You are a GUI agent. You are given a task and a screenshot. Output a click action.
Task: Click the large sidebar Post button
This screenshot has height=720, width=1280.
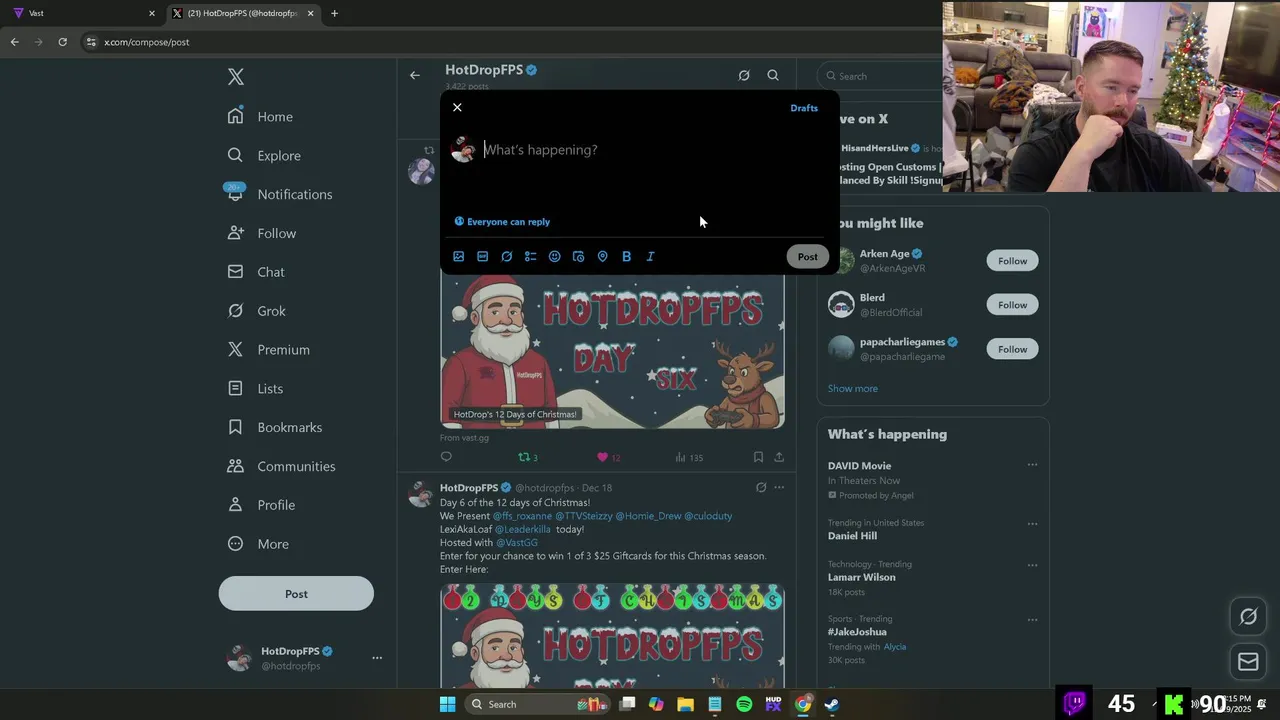[296, 594]
